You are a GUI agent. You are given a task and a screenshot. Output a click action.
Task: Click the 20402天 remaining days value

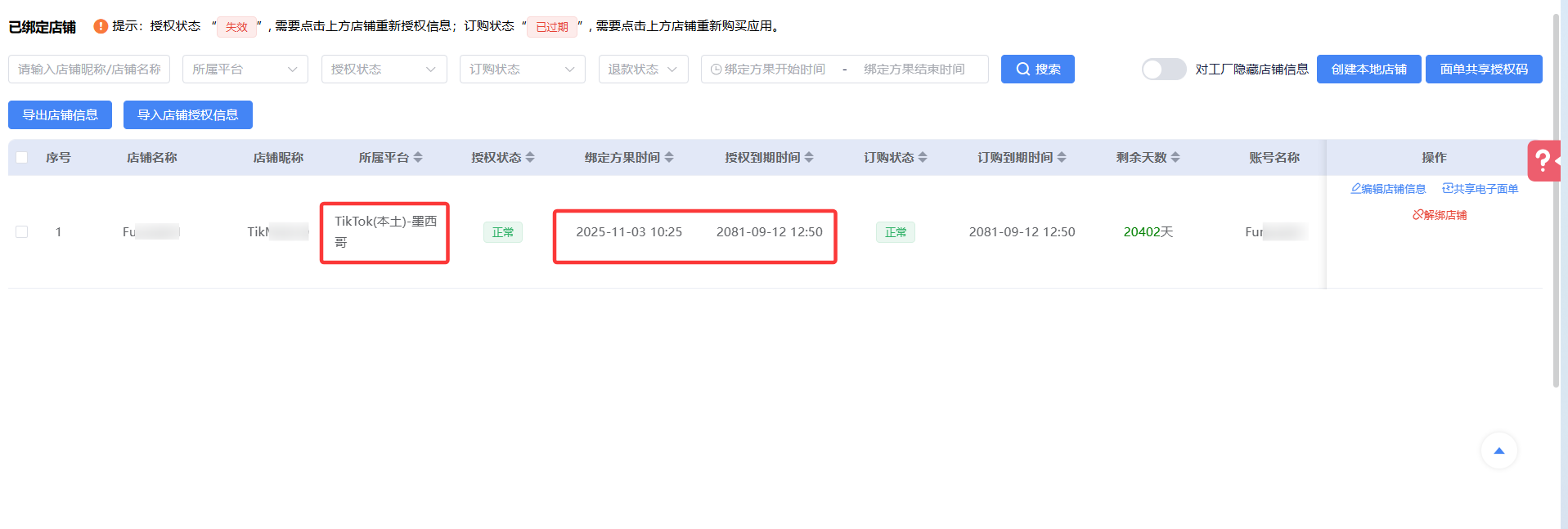(1148, 232)
